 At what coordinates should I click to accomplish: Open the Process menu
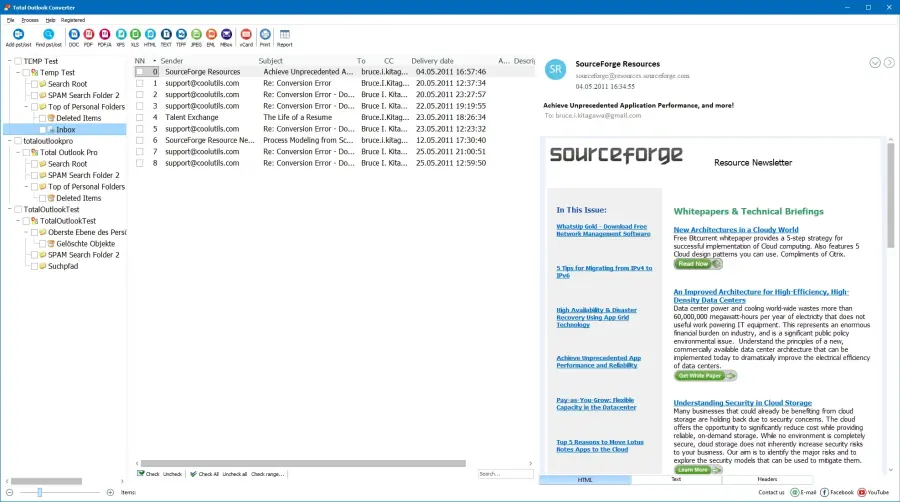click(30, 20)
